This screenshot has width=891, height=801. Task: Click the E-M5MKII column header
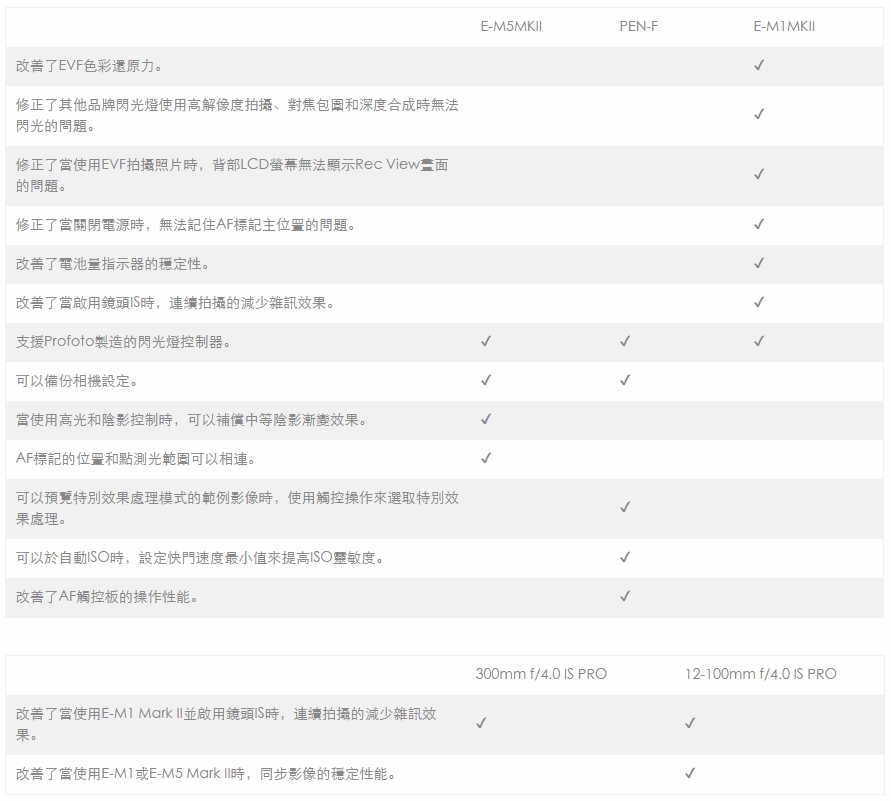pos(511,27)
